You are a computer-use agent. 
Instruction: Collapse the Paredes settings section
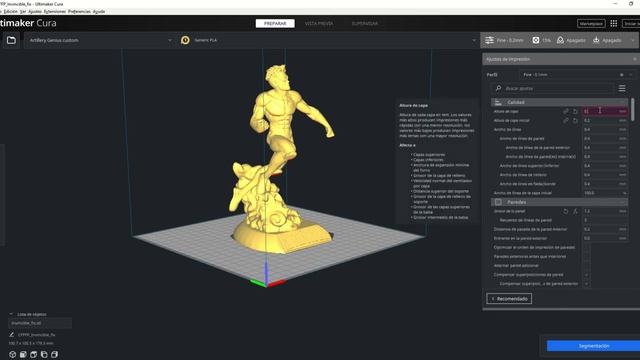click(560, 202)
